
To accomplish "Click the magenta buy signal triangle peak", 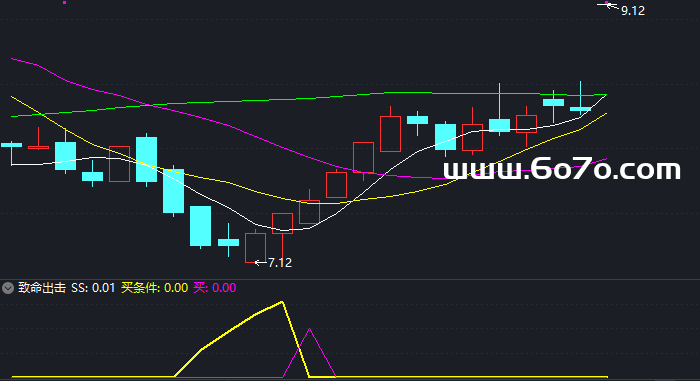I will click(x=309, y=330).
